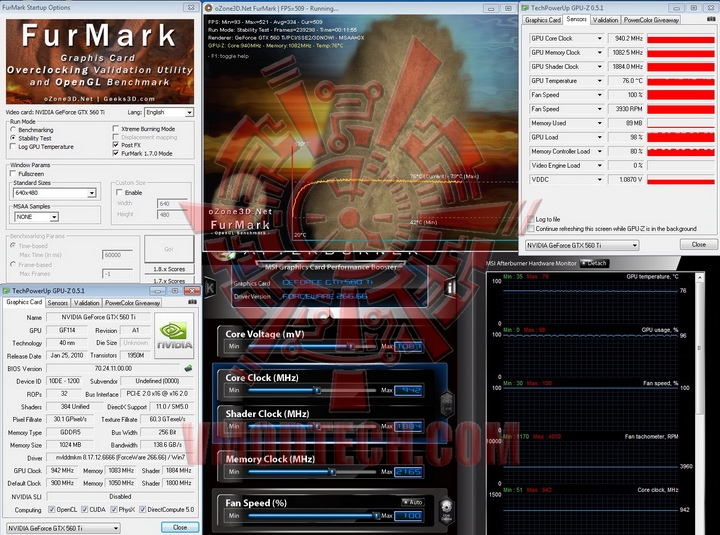Open the VDDC sensor dropdown

(x=599, y=180)
